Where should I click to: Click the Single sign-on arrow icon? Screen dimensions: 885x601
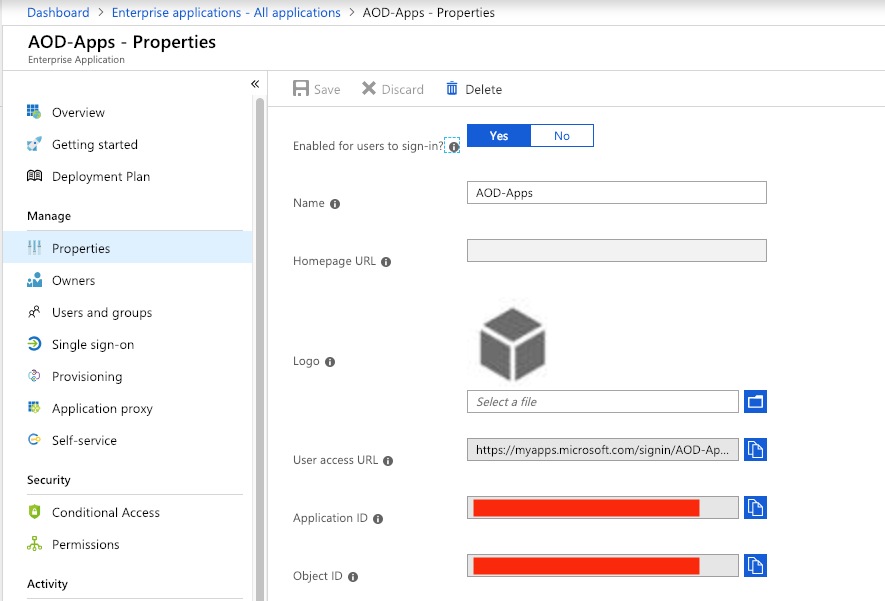tap(34, 344)
